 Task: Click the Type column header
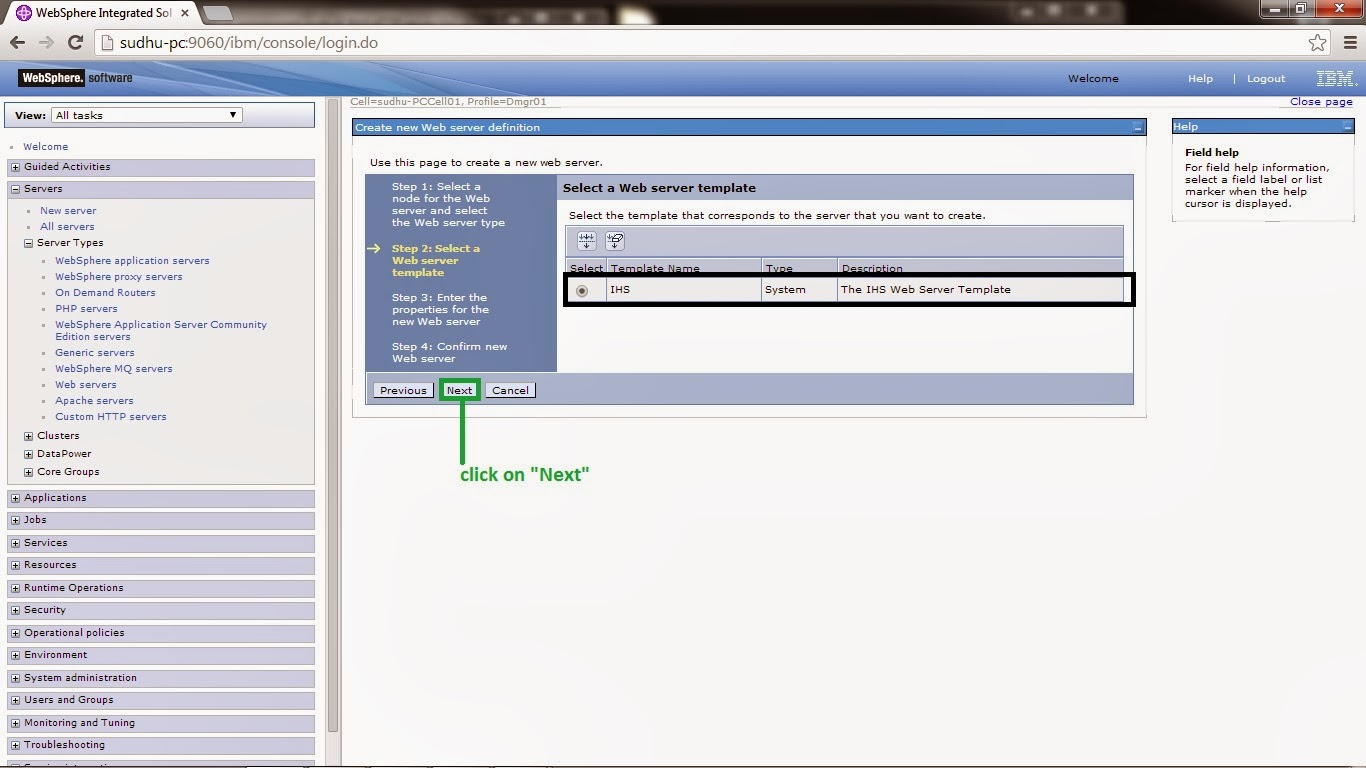778,268
